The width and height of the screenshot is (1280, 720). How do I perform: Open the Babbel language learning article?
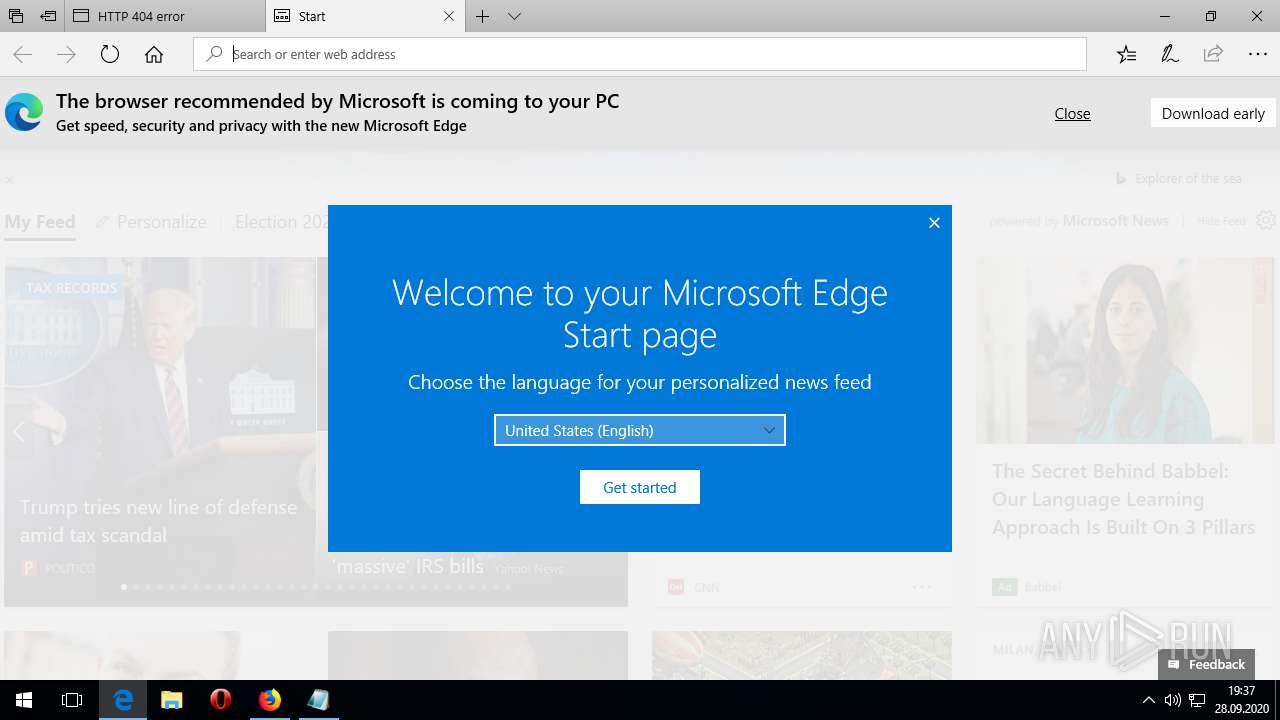[1123, 499]
